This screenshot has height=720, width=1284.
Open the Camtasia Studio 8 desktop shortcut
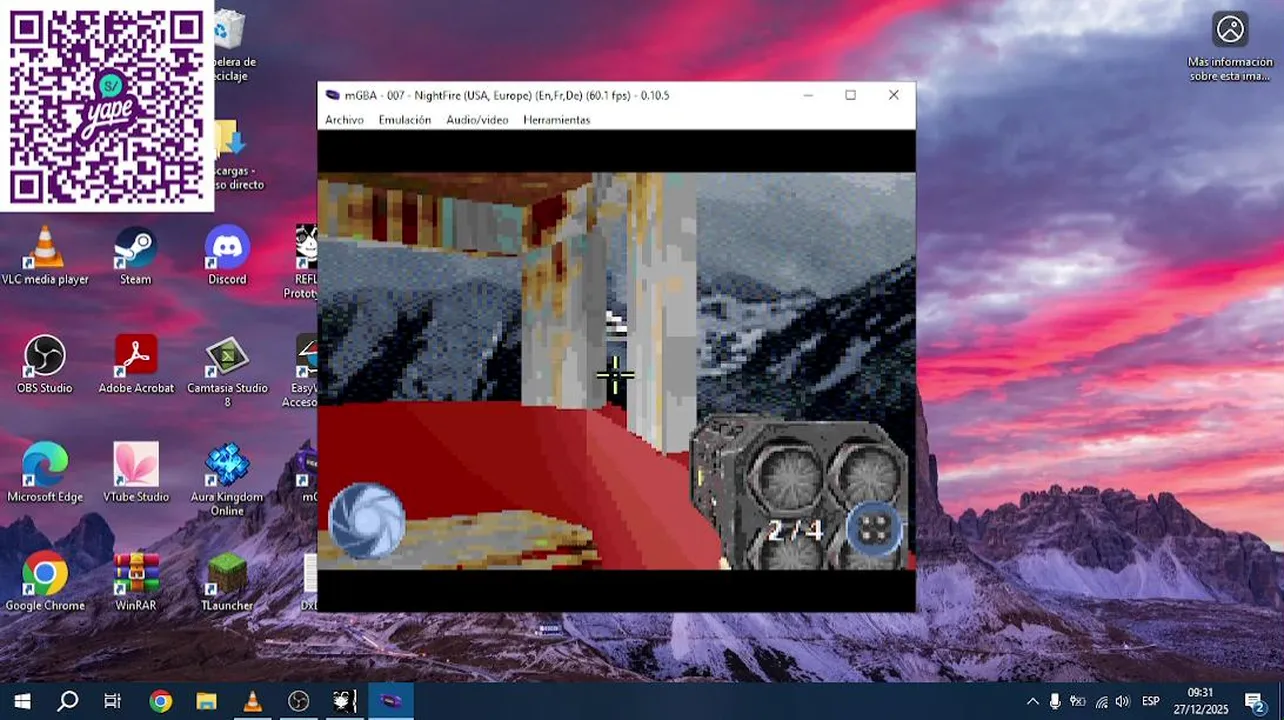pyautogui.click(x=227, y=371)
